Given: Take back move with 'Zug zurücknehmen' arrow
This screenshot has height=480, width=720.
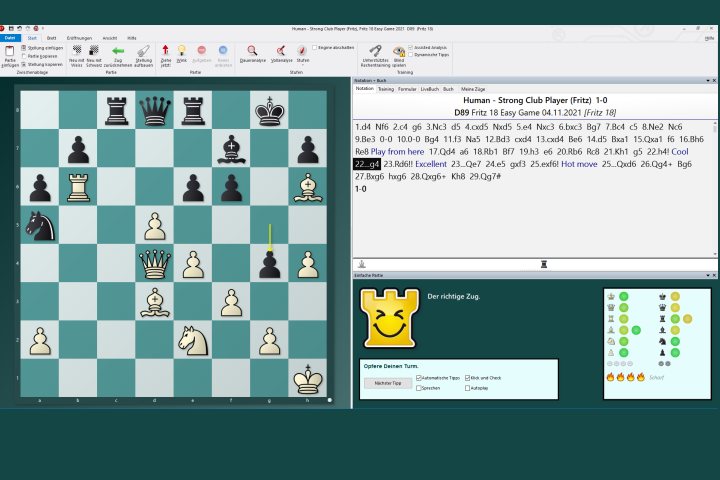Looking at the screenshot, I should 118,50.
